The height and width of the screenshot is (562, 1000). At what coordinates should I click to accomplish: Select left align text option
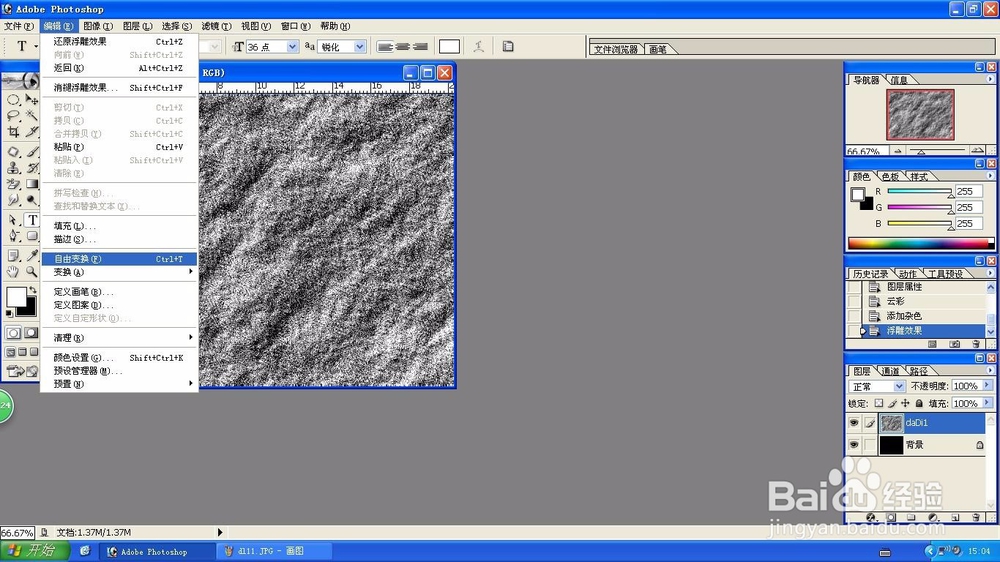click(385, 47)
